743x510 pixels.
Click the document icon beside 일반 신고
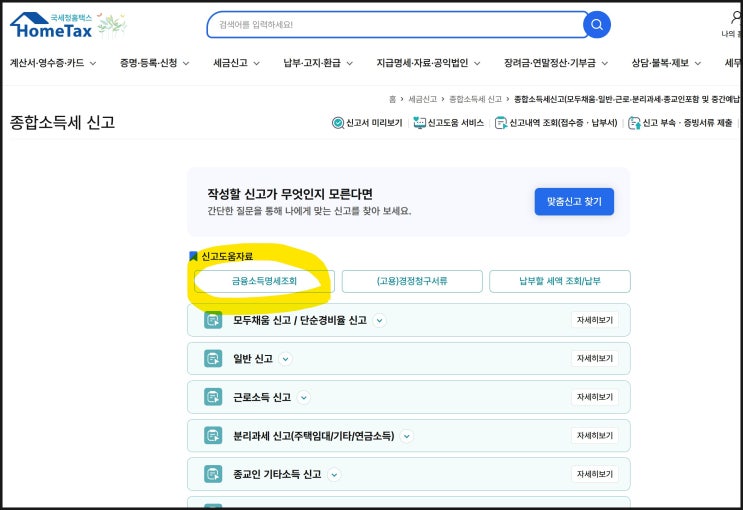(x=213, y=358)
